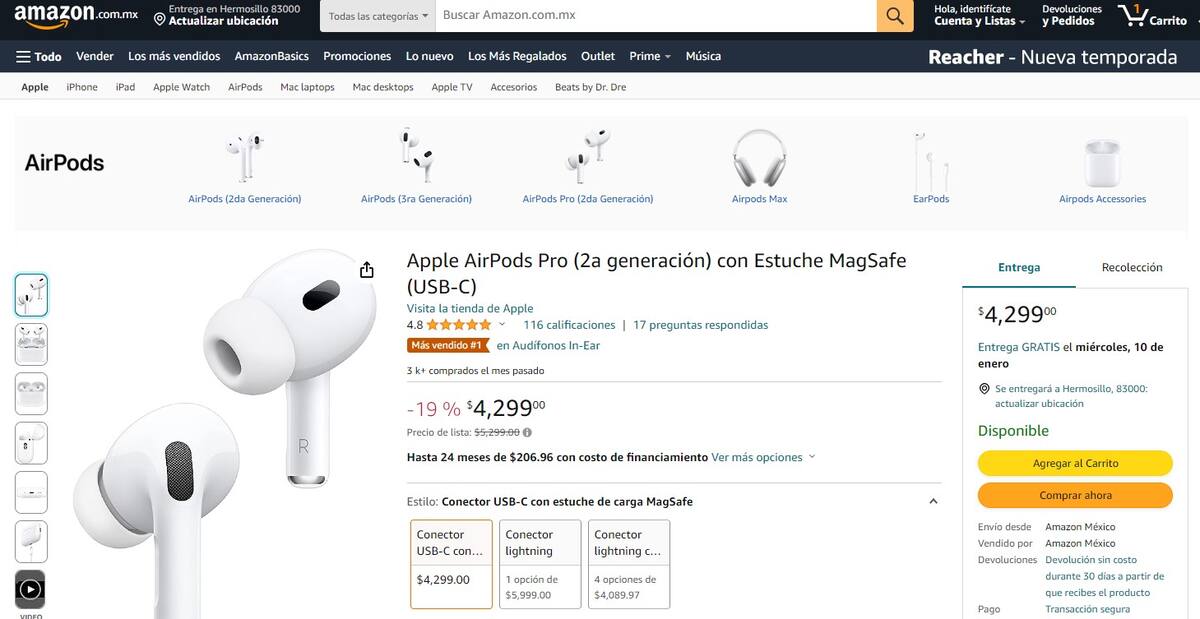Collapse the Estilo section chevron

pyautogui.click(x=933, y=502)
